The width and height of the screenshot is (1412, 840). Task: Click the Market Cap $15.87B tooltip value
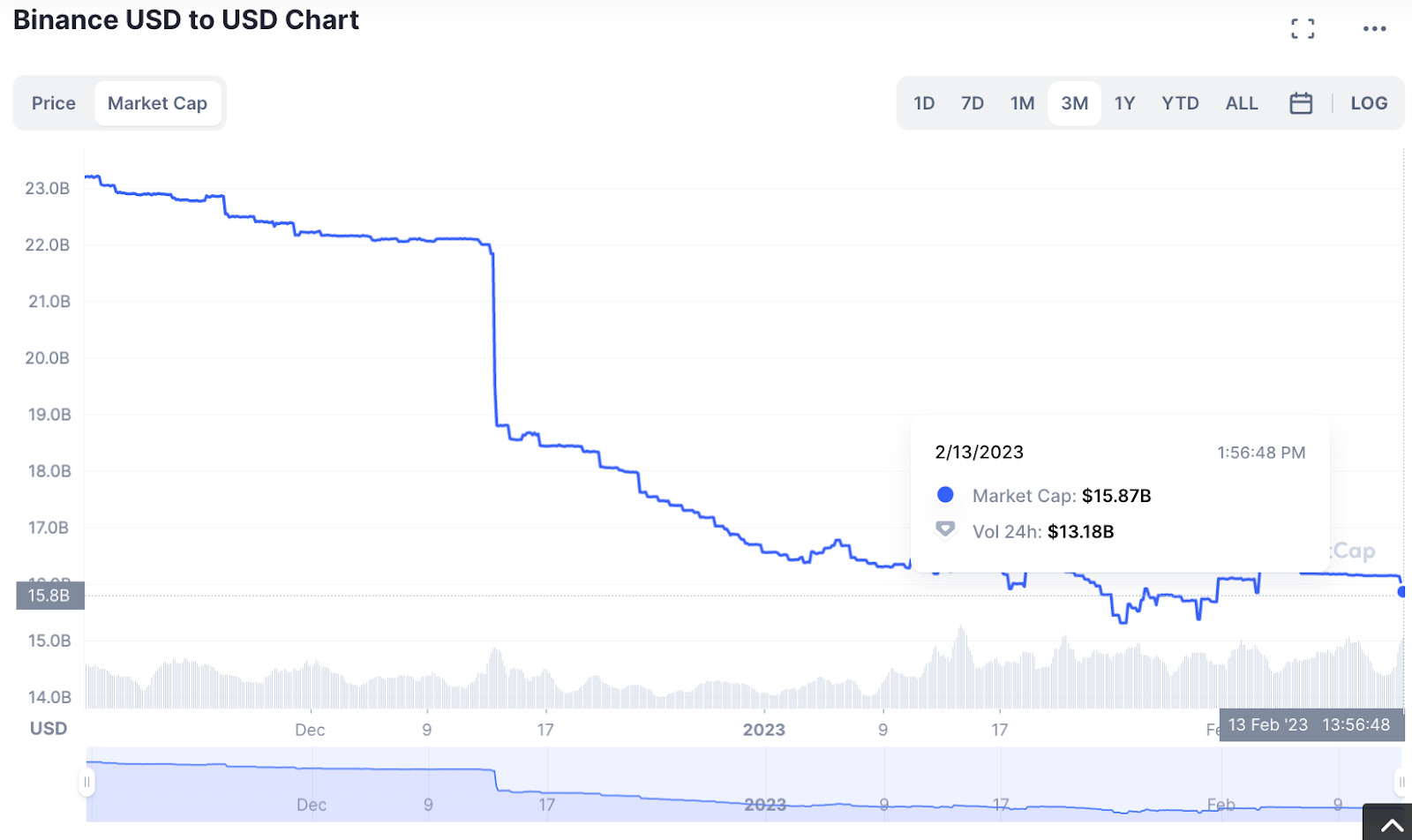[1116, 496]
